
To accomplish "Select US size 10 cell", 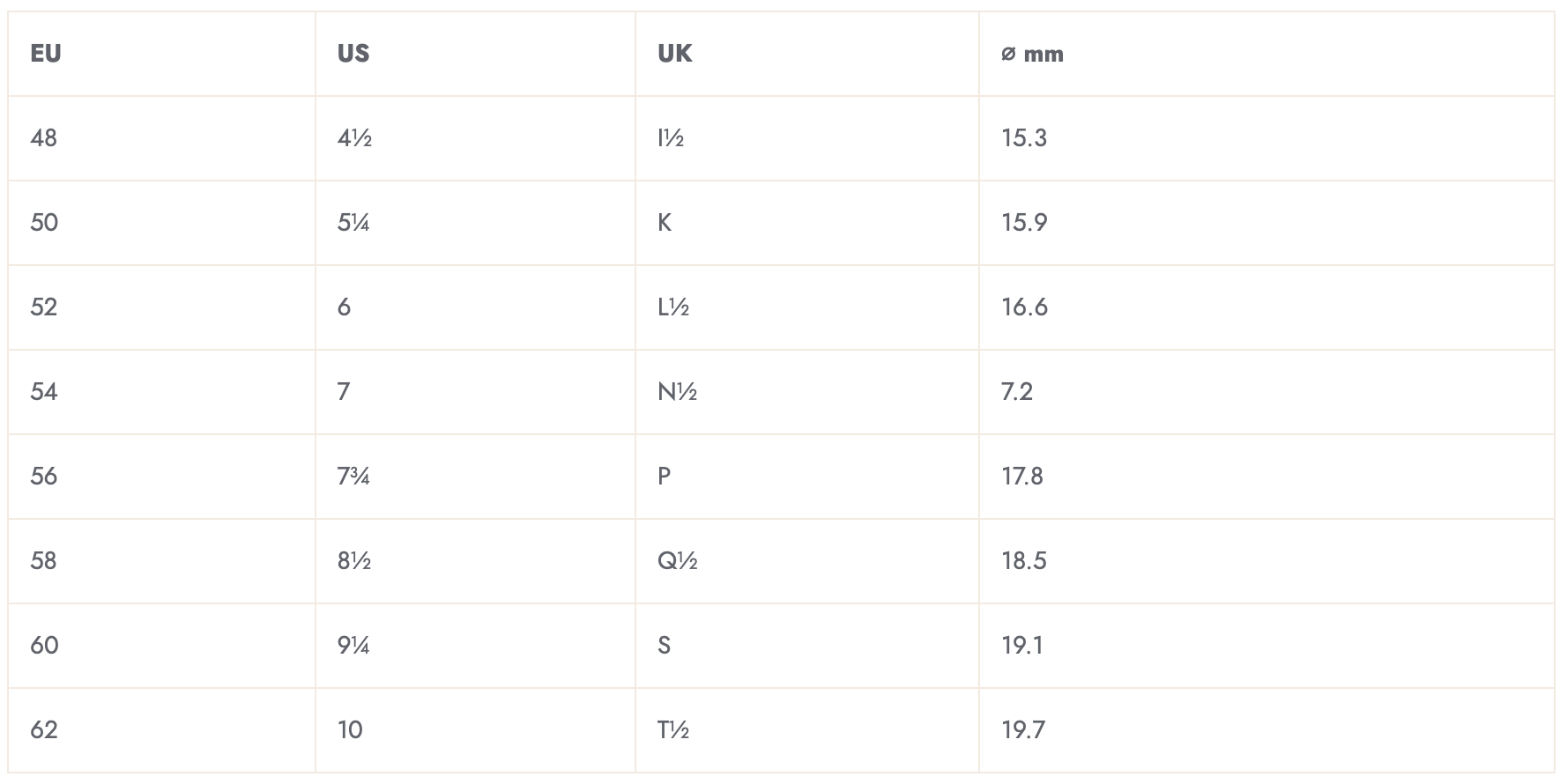I will tap(350, 730).
